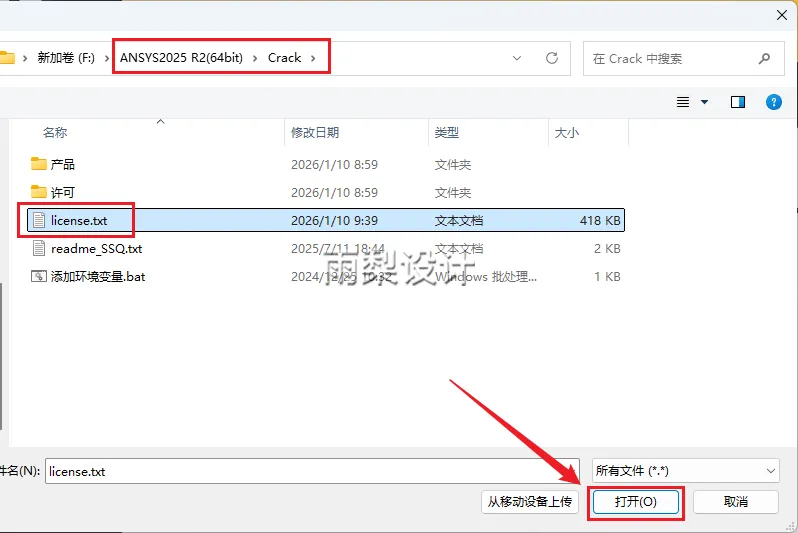This screenshot has height=533, width=798.
Task: Expand chevron after ANSYS2025 R2(64bit)
Action: 255,58
